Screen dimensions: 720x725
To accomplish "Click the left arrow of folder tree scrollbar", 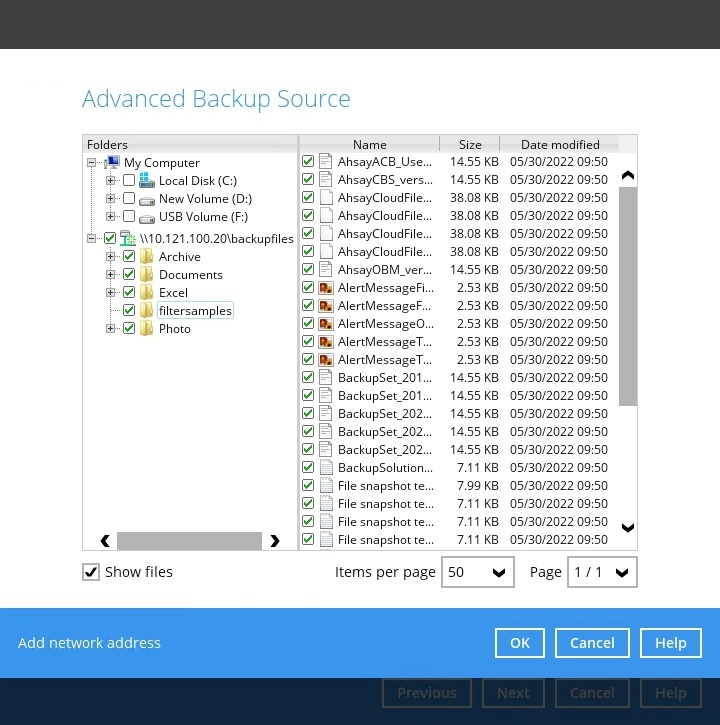I will 105,541.
